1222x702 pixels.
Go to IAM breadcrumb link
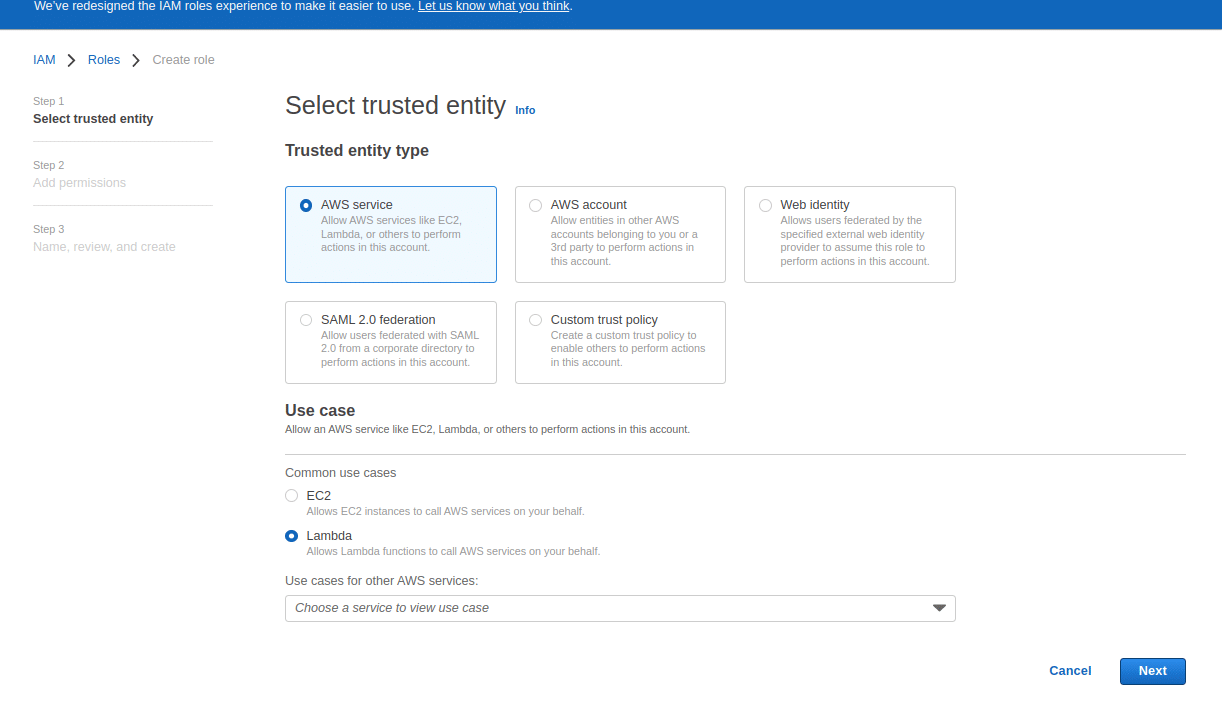(x=44, y=60)
